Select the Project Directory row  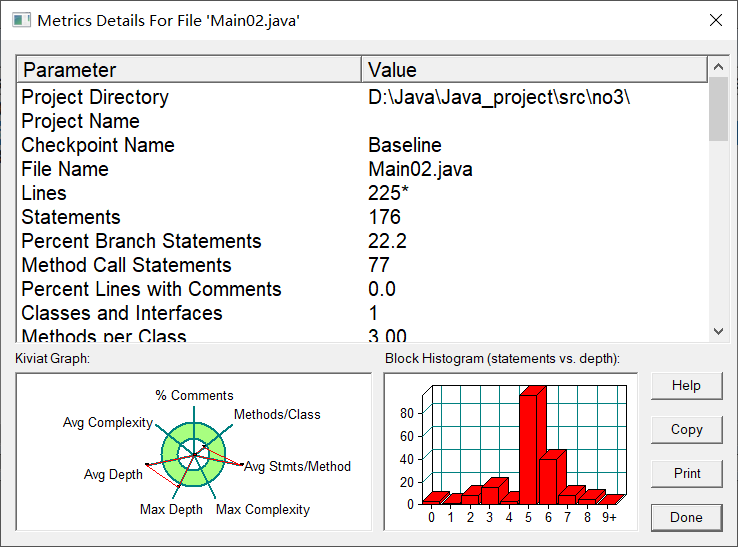click(x=362, y=97)
